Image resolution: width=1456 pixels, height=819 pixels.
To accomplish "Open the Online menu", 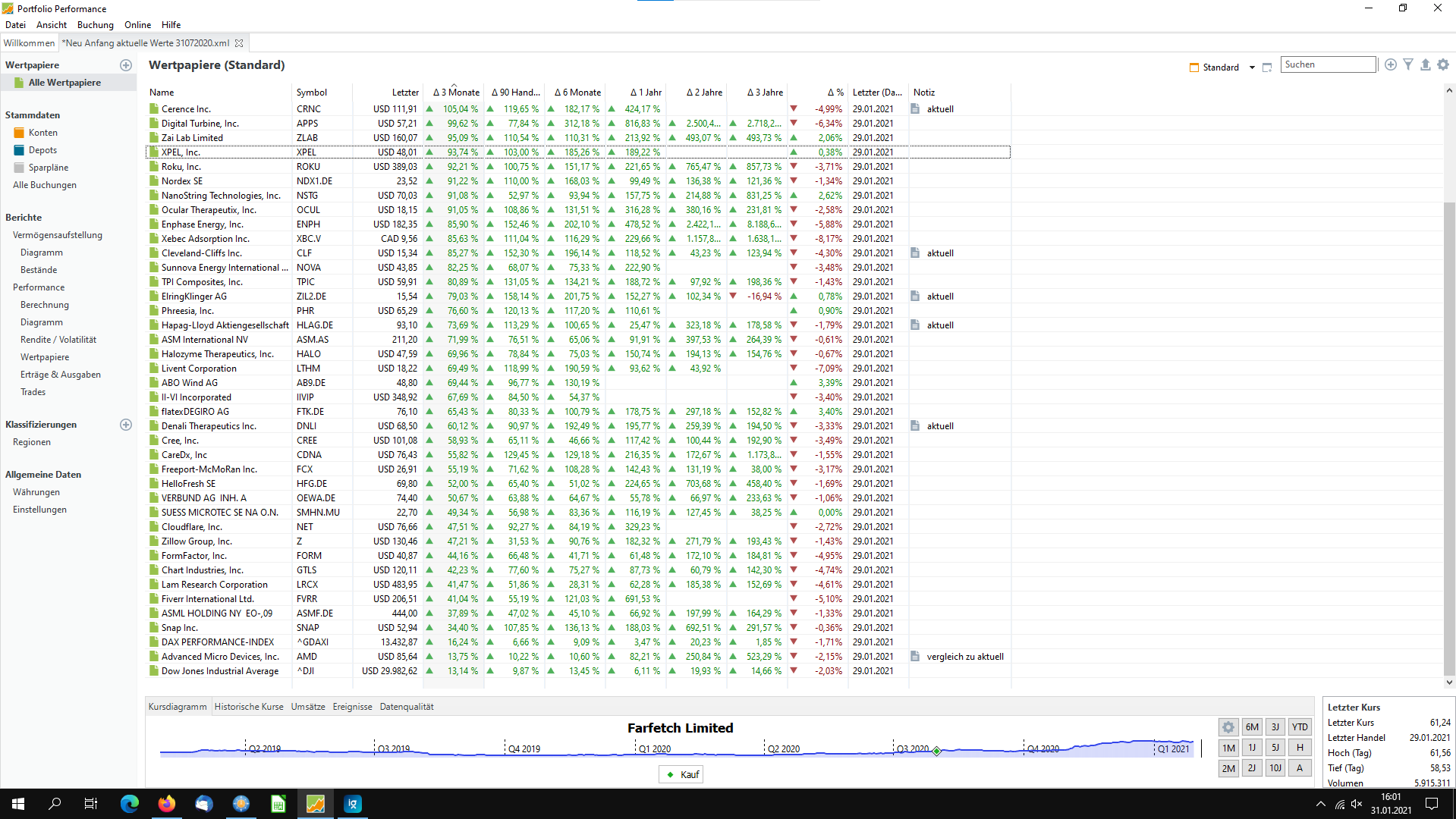I will tap(138, 25).
